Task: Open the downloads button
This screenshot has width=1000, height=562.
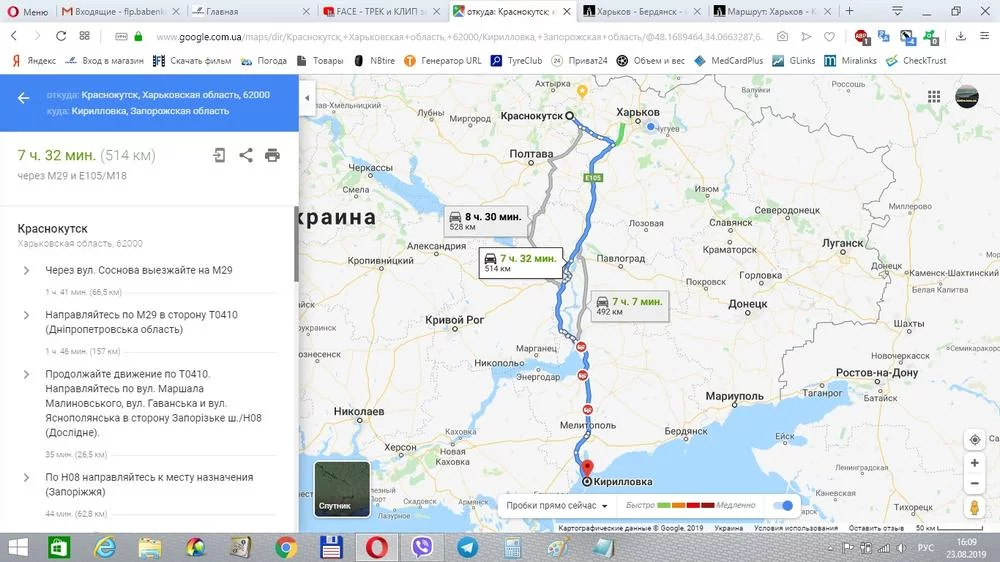Action: pyautogui.click(x=960, y=36)
